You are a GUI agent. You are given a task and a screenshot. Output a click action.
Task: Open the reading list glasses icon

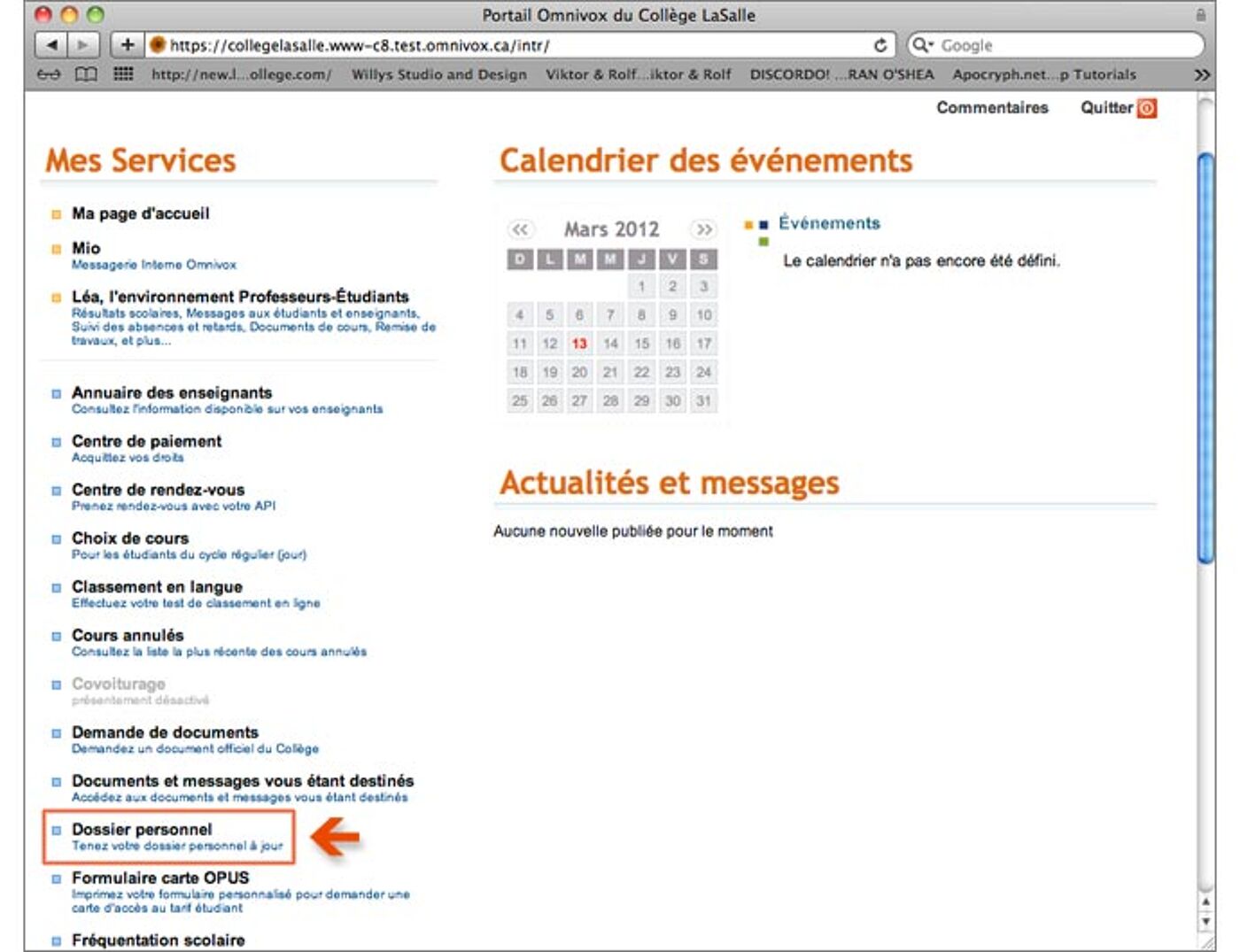49,74
